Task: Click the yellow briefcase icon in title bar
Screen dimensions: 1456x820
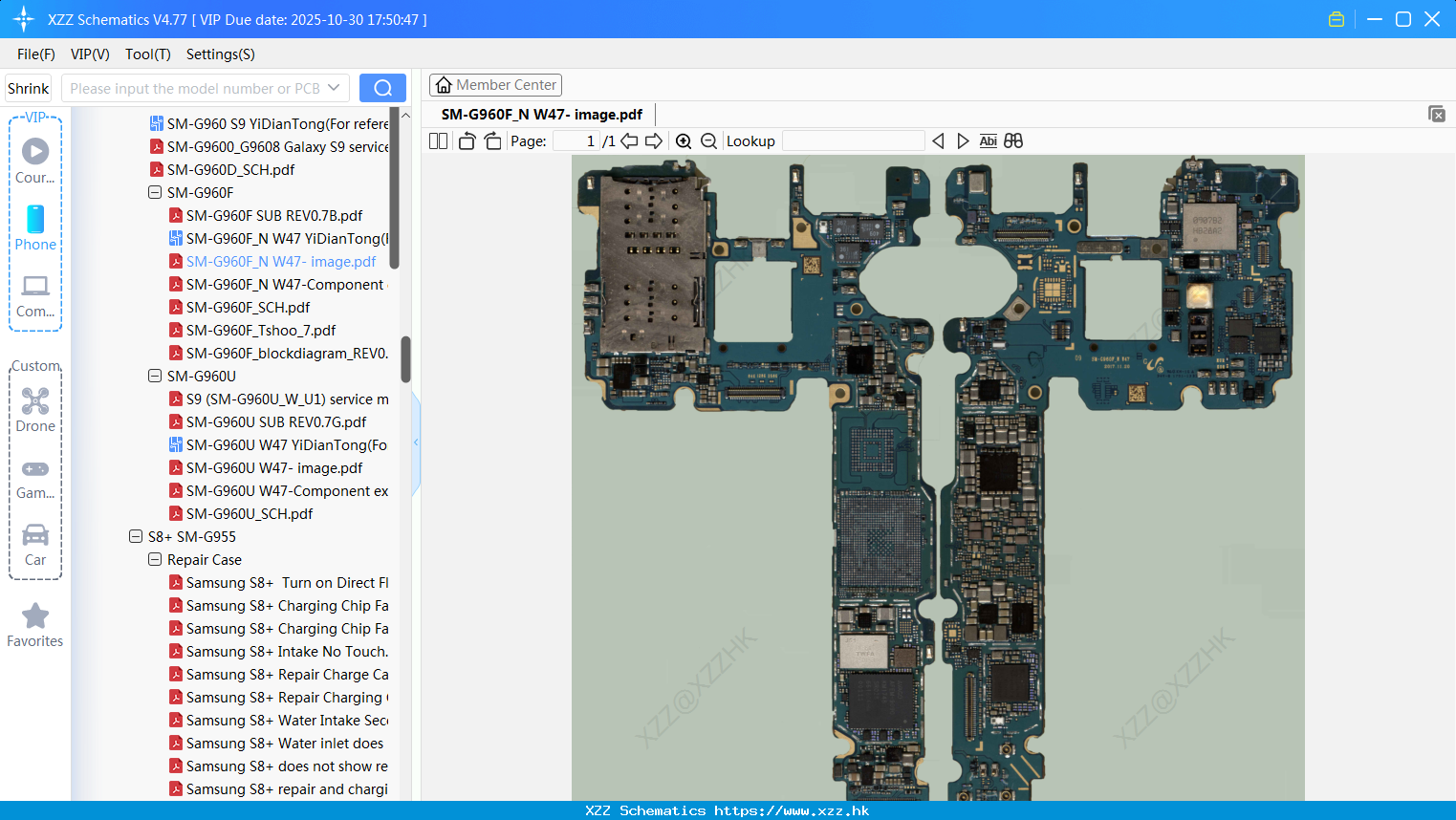Action: pos(1336,19)
